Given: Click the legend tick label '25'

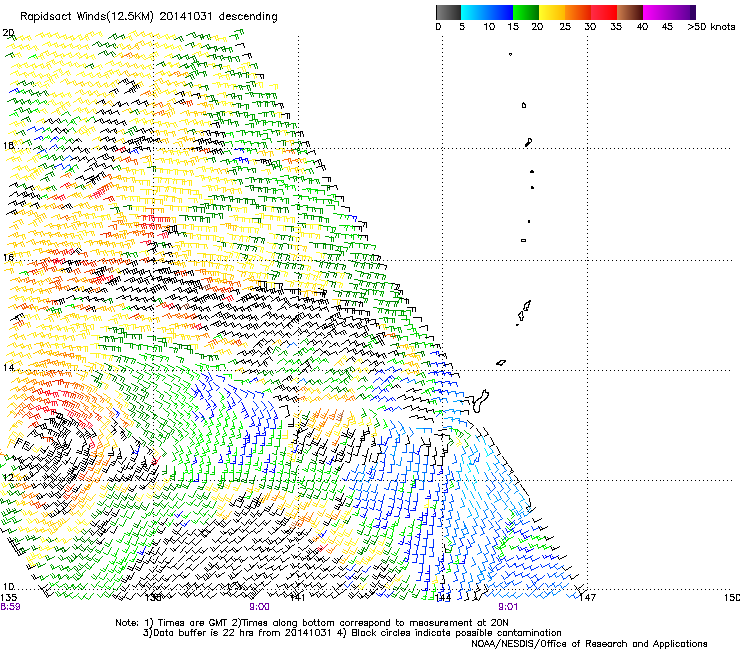Looking at the screenshot, I should [565, 27].
